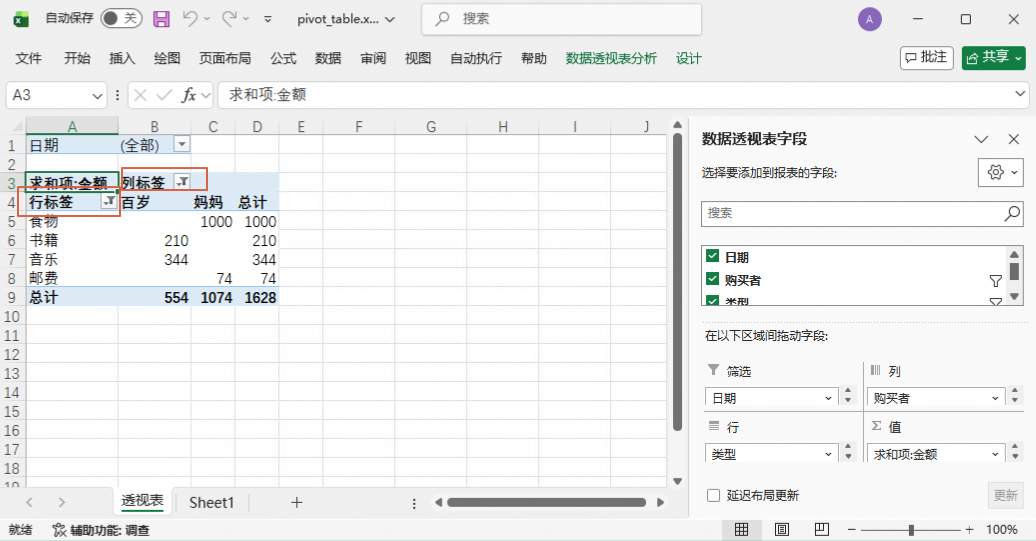Click the zoom slider handle
The height and width of the screenshot is (541, 1036).
coord(911,530)
